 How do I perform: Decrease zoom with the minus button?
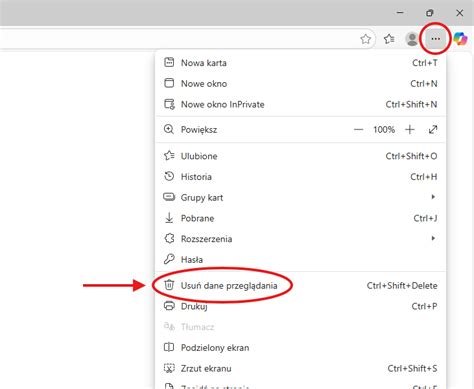[x=358, y=129]
